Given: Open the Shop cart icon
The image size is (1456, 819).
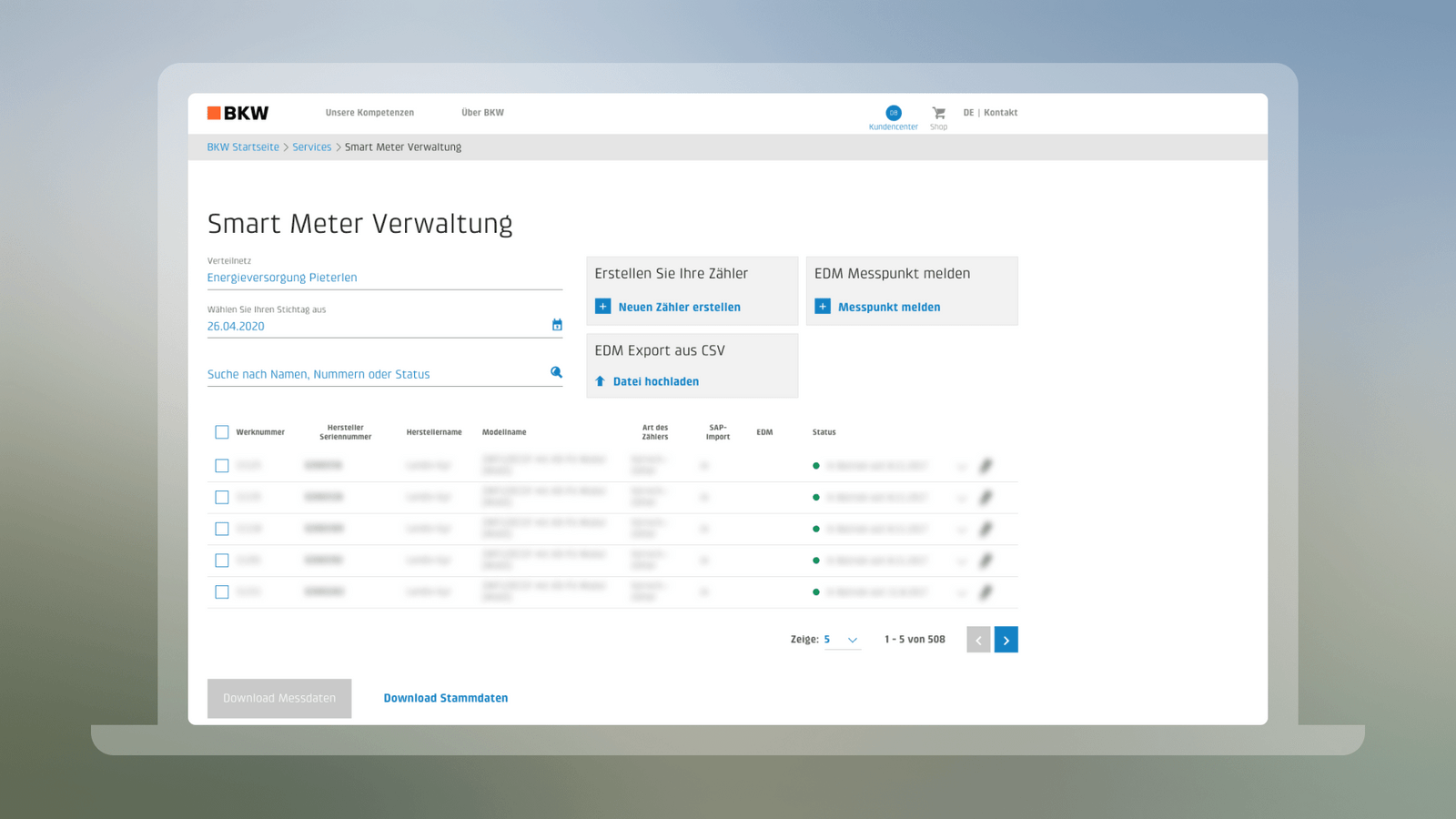Looking at the screenshot, I should pos(938,113).
